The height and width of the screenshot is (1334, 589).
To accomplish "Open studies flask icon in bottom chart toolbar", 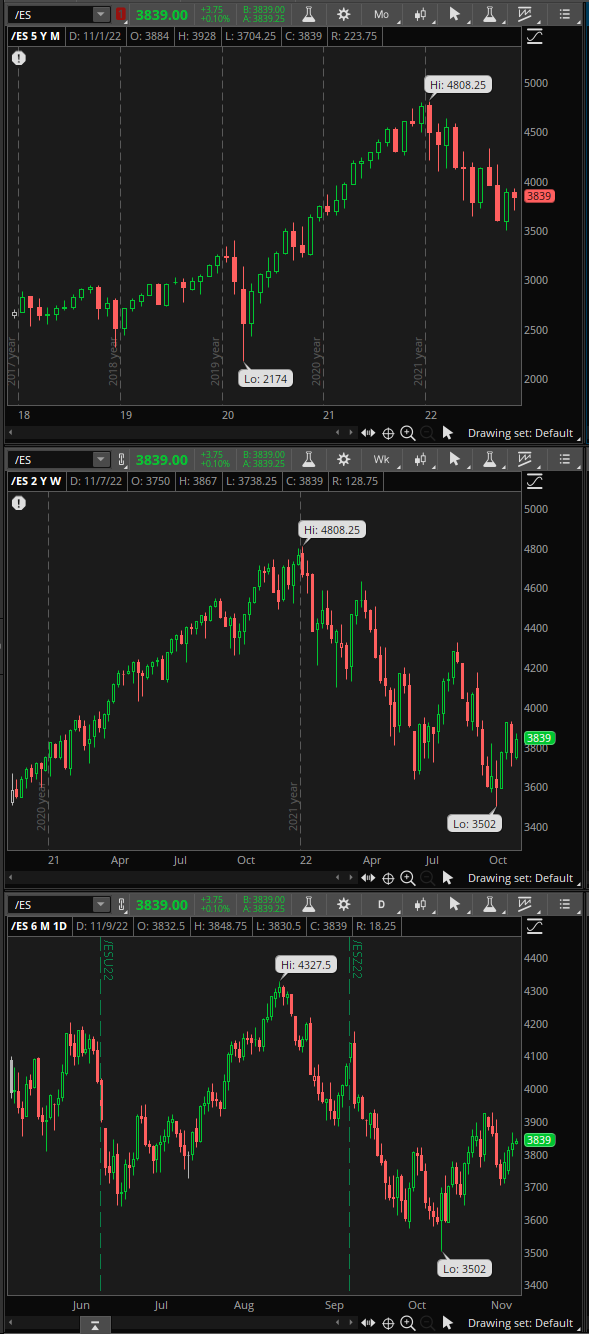I will click(x=310, y=905).
